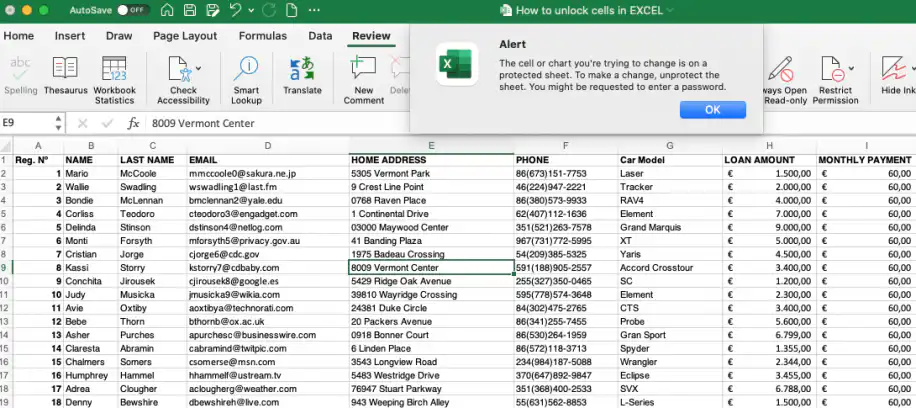Click the Save As icon with pencil
Image resolution: width=916 pixels, height=408 pixels.
213,11
